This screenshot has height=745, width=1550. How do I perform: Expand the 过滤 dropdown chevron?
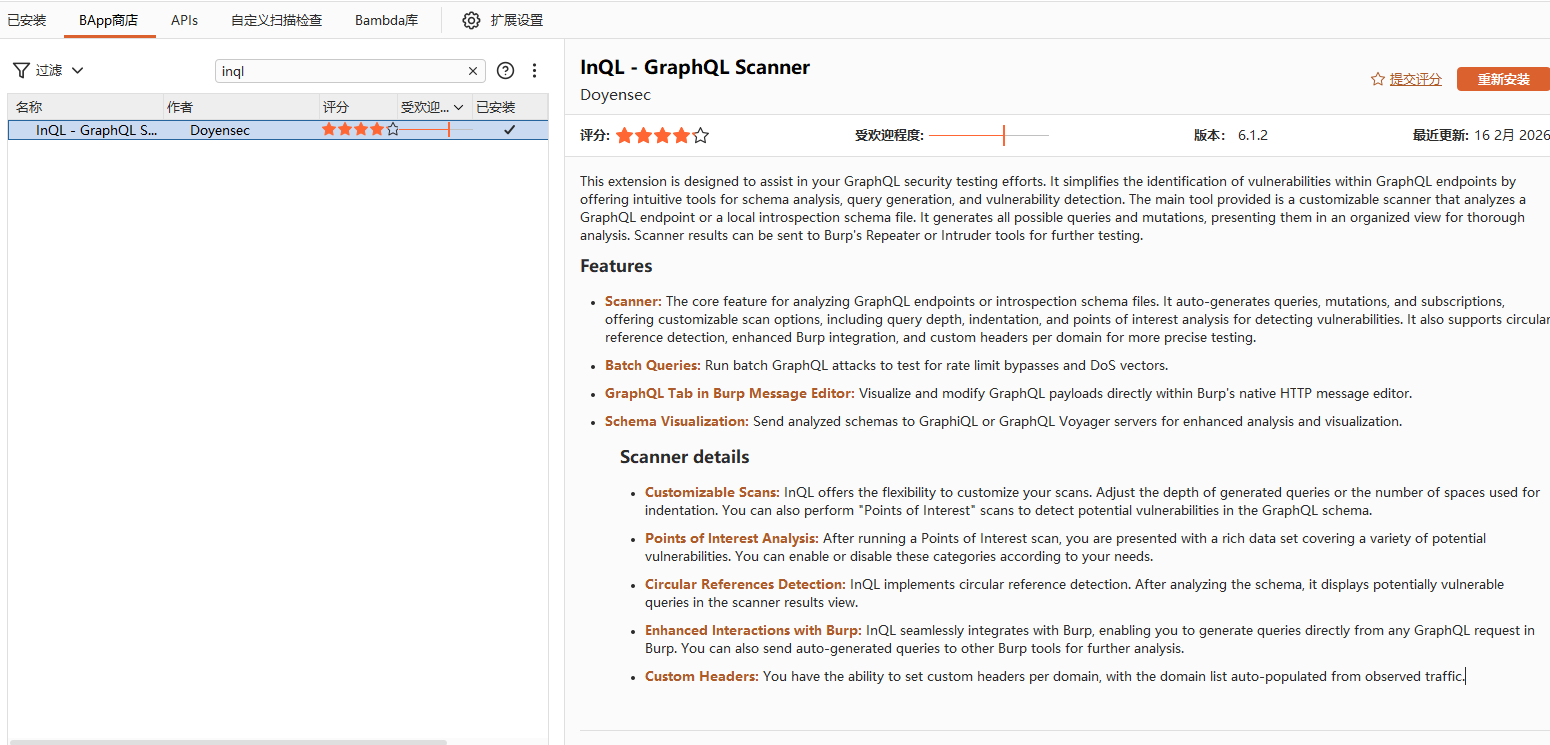pos(77,70)
